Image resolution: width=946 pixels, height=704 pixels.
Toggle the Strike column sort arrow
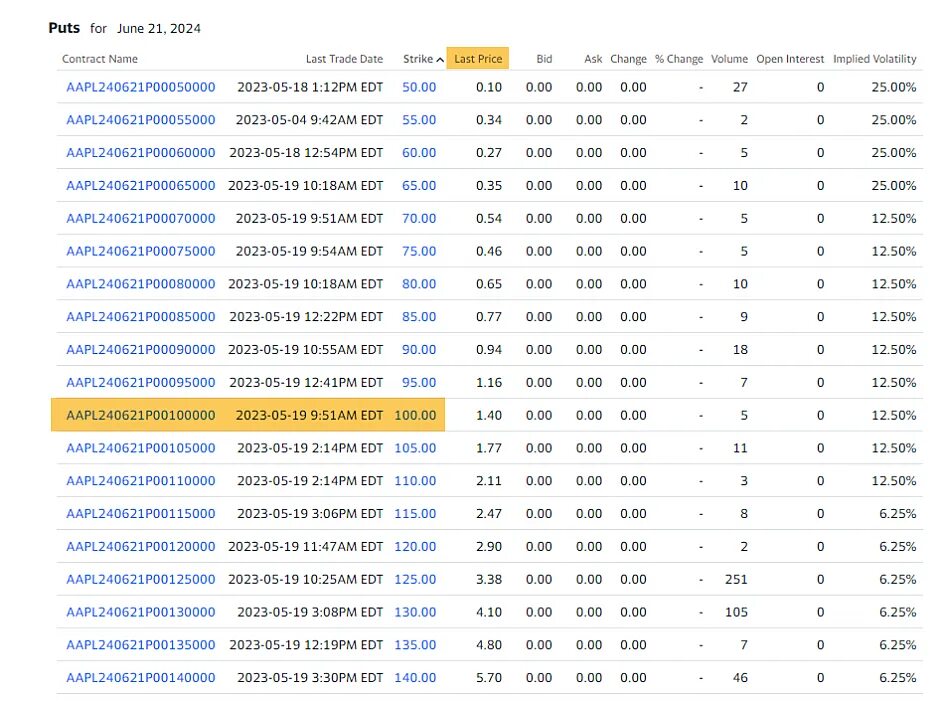(440, 59)
